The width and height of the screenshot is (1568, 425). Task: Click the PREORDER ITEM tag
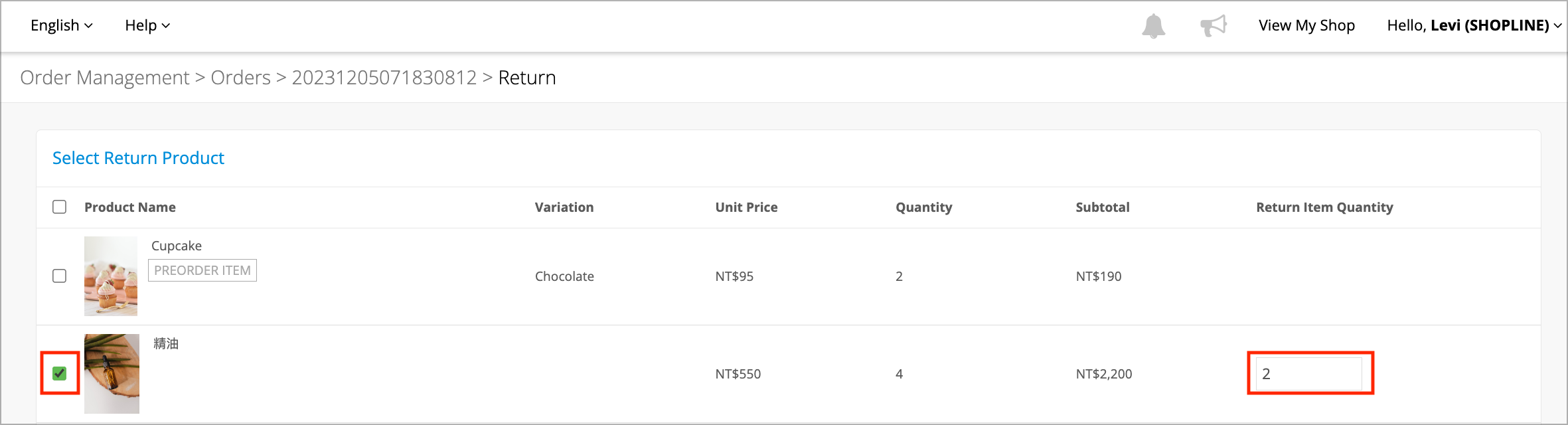[202, 270]
